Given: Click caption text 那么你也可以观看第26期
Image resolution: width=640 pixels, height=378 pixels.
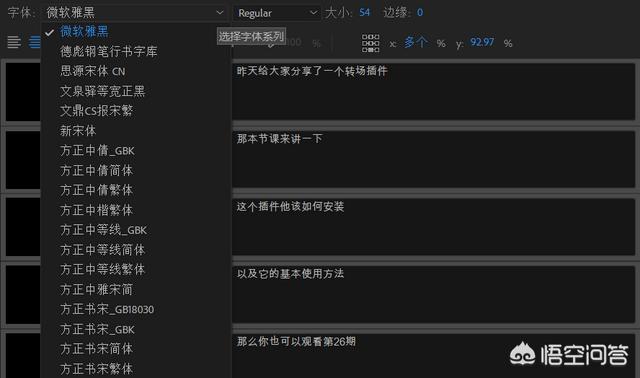Looking at the screenshot, I should 296,341.
